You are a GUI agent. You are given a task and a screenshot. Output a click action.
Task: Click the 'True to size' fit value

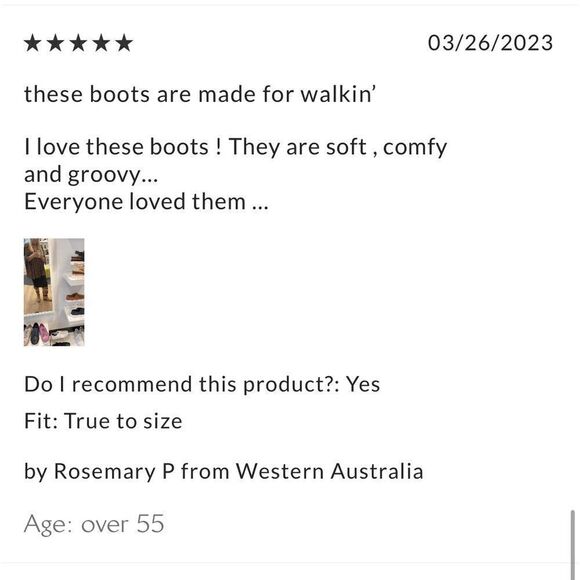123,421
